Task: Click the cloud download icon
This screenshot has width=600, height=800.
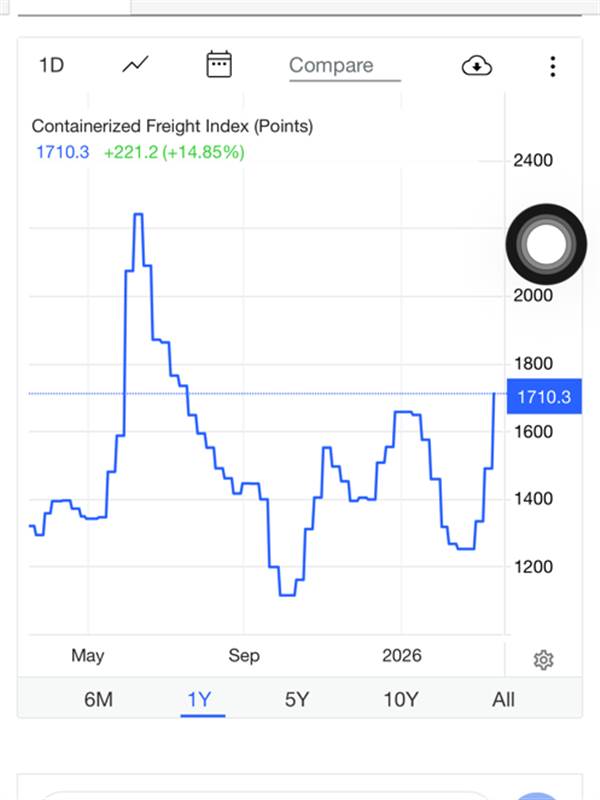Action: [x=477, y=66]
